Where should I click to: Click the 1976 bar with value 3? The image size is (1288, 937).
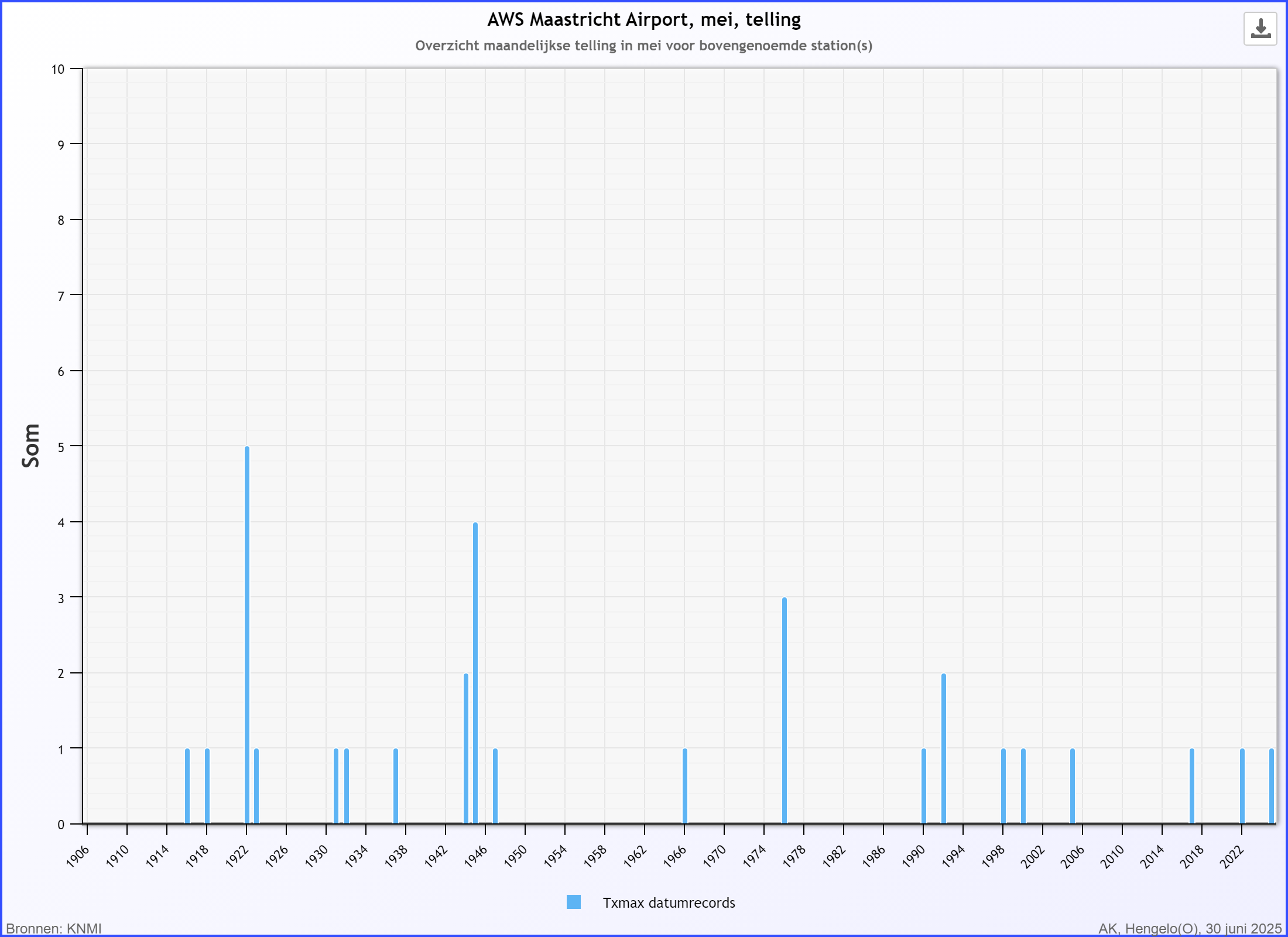[785, 711]
